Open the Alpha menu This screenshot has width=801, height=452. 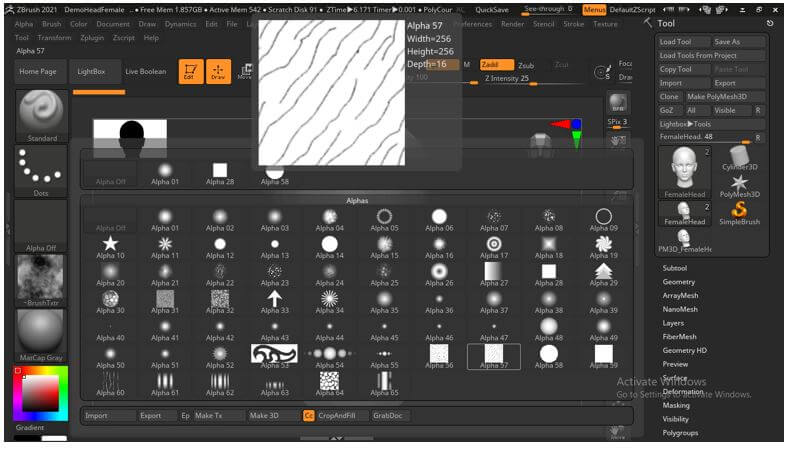coord(24,25)
